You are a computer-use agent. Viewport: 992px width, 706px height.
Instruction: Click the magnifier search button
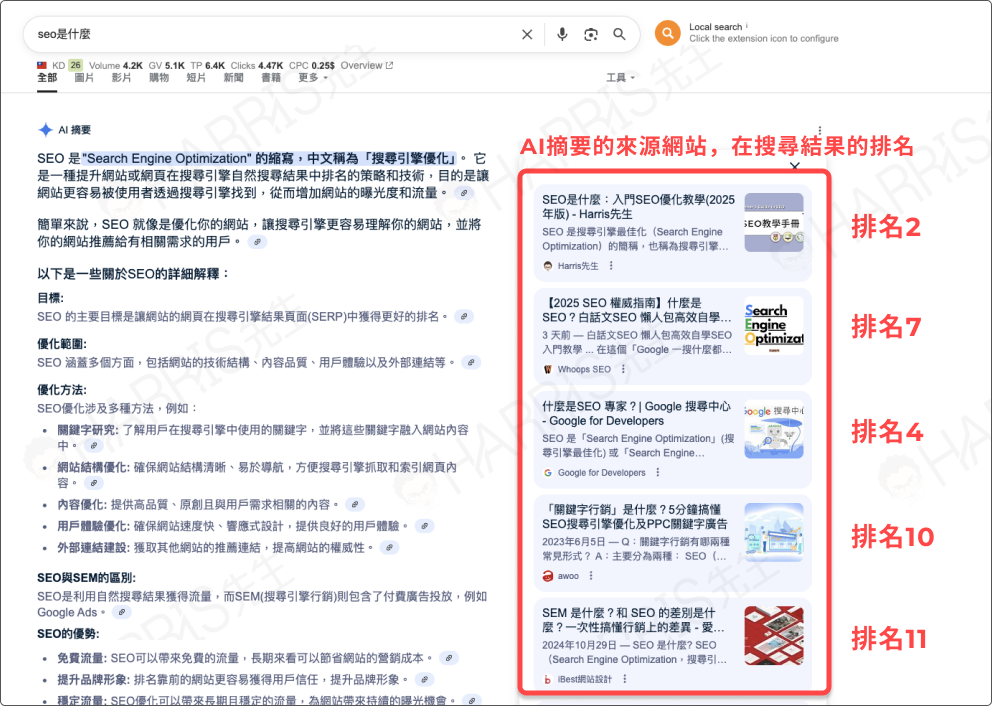[x=619, y=34]
